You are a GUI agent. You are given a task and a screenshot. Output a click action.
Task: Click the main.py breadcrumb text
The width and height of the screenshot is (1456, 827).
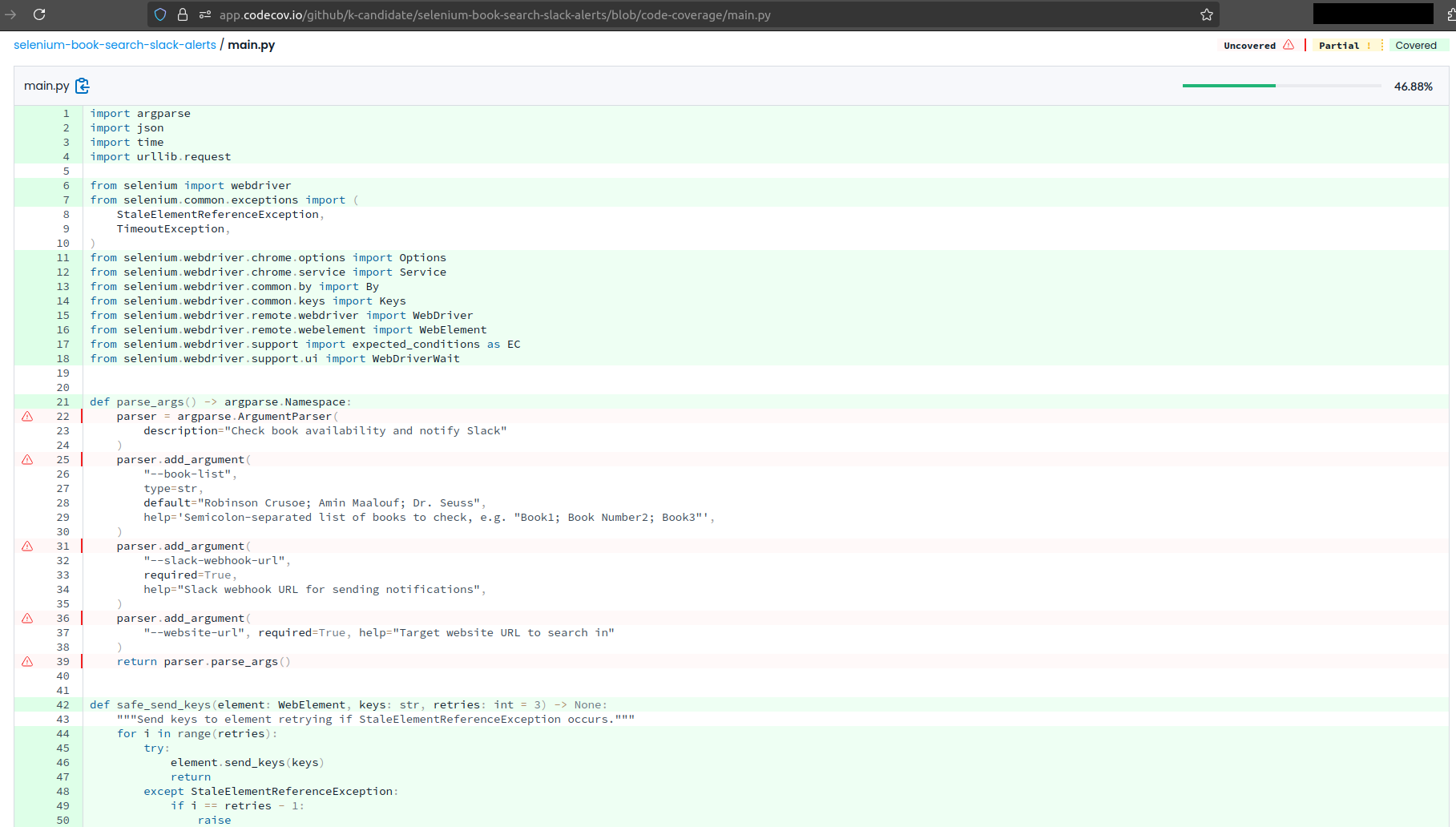click(251, 45)
